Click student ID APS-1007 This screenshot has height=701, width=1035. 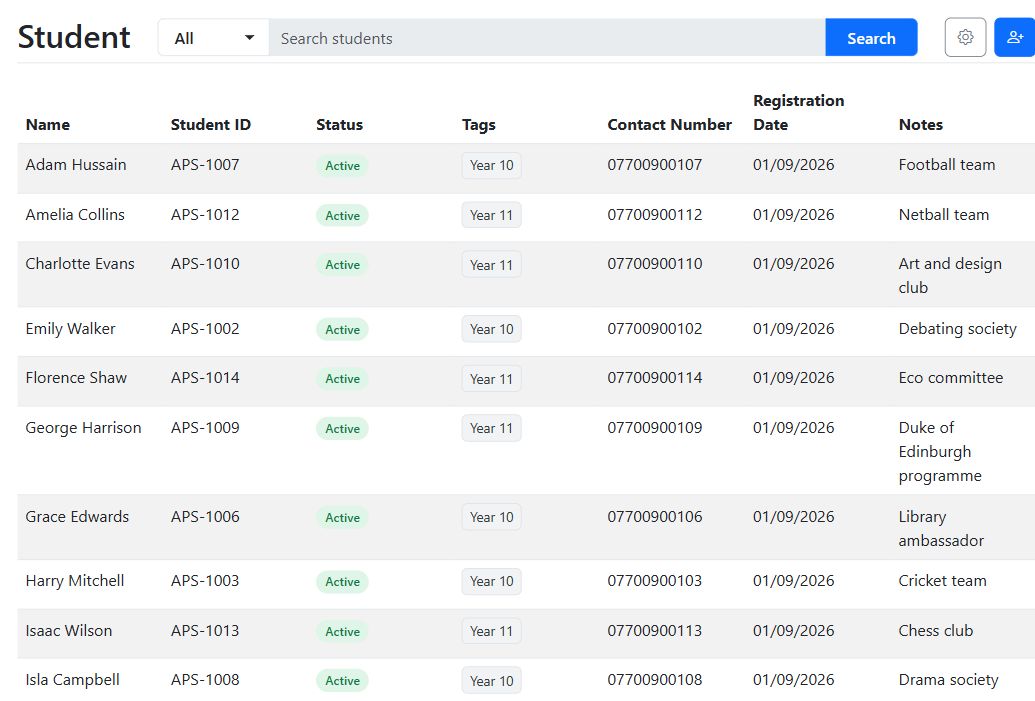click(205, 165)
